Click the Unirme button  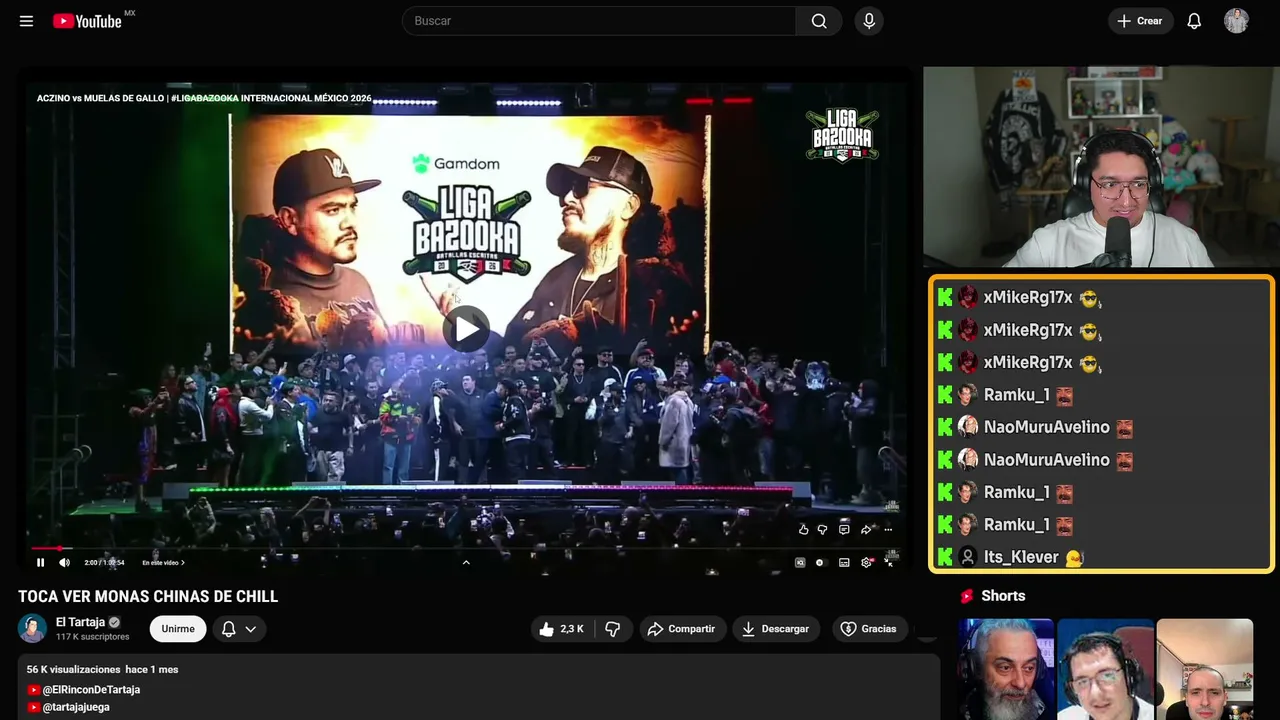tap(178, 629)
